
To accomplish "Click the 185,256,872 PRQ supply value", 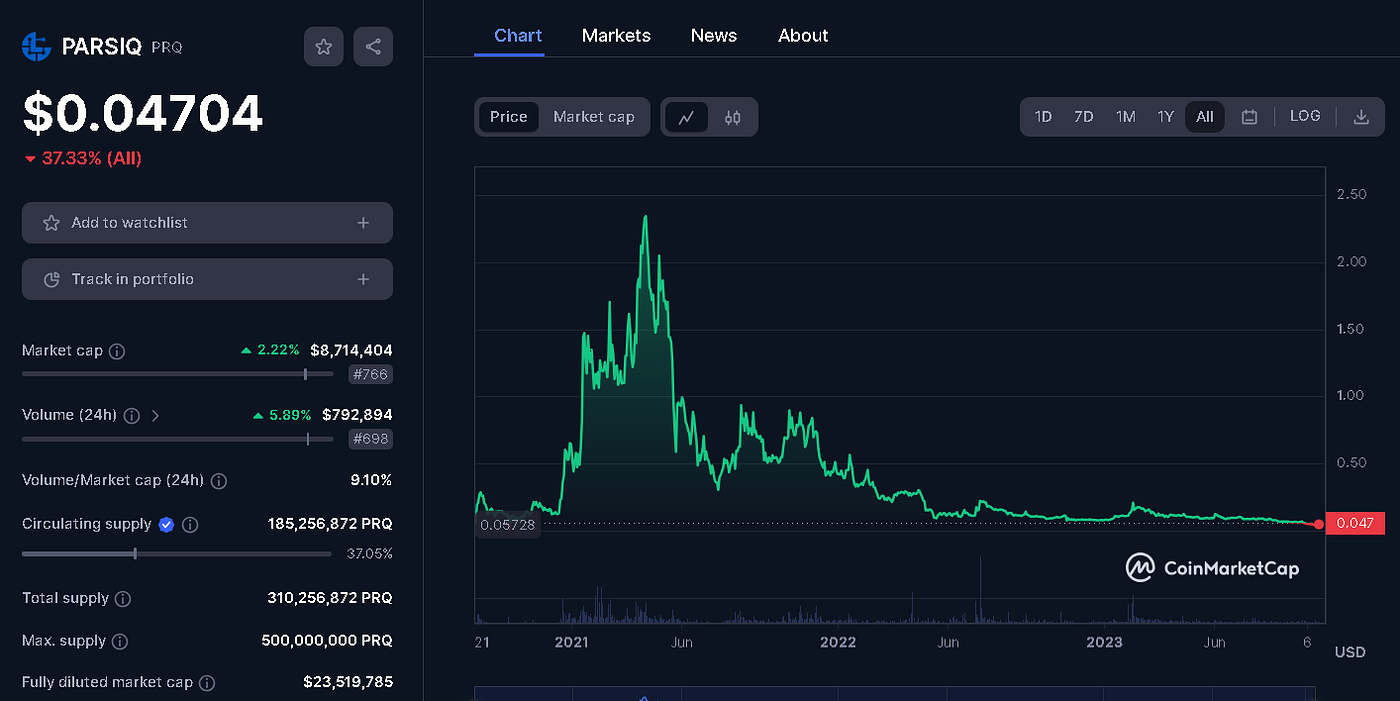I will (x=330, y=524).
